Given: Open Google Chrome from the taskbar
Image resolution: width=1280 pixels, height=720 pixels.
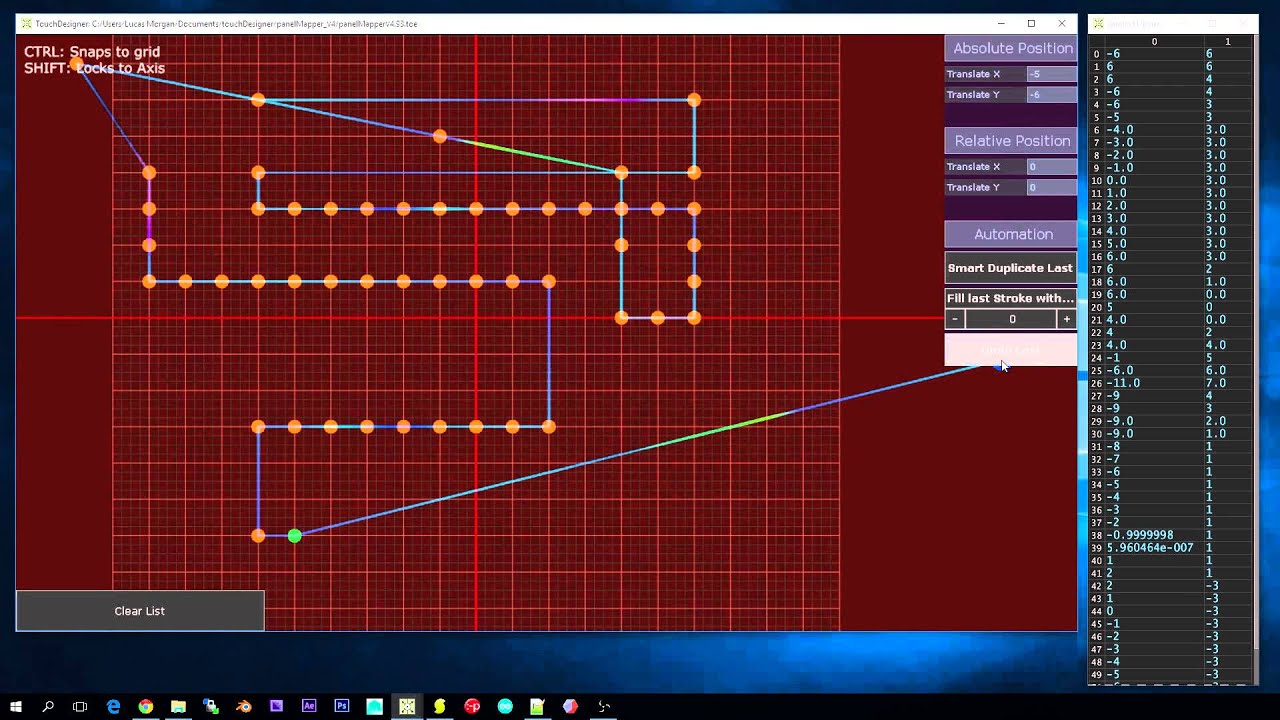Looking at the screenshot, I should (146, 706).
